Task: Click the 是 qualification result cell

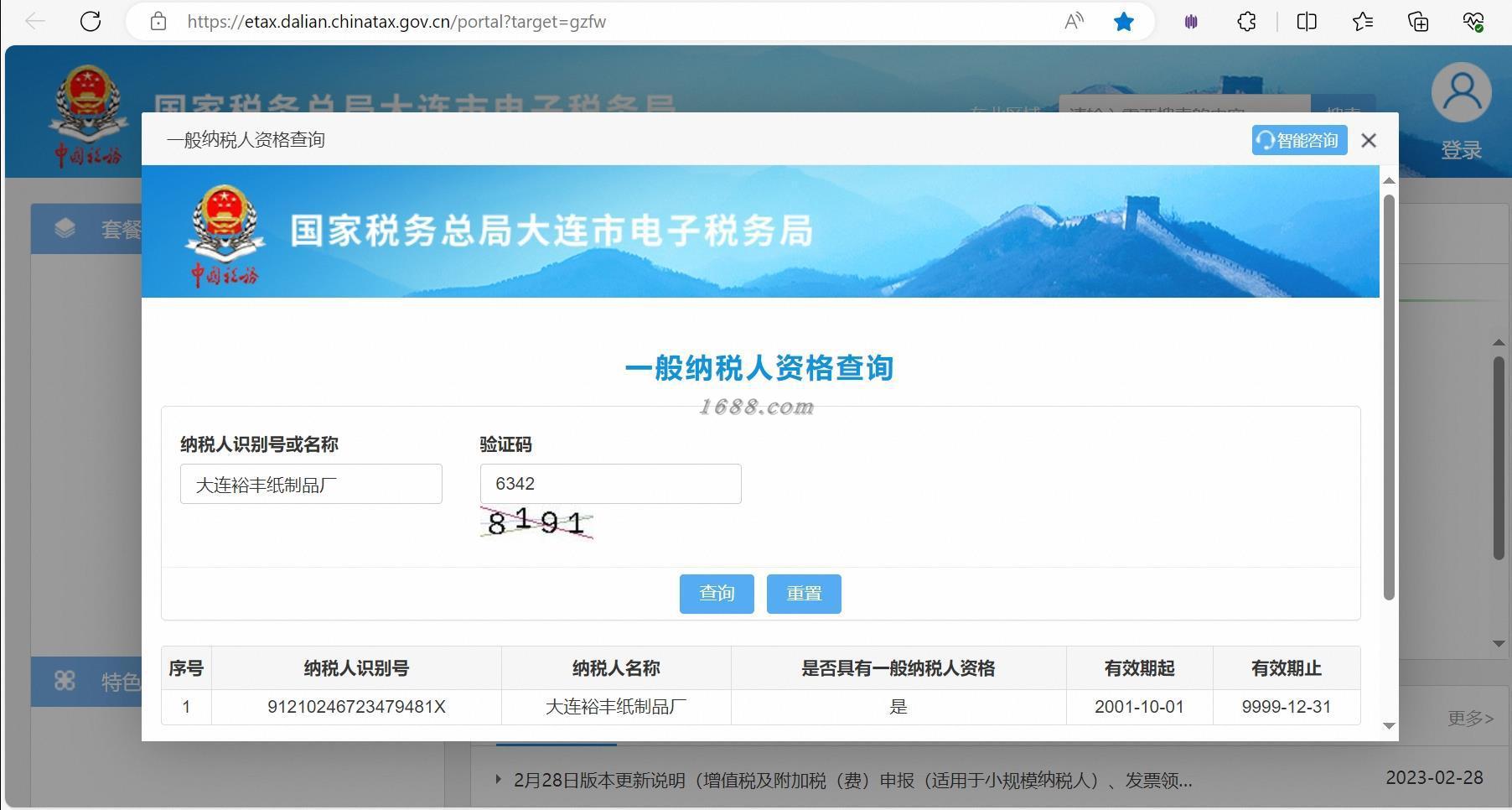Action: [898, 707]
